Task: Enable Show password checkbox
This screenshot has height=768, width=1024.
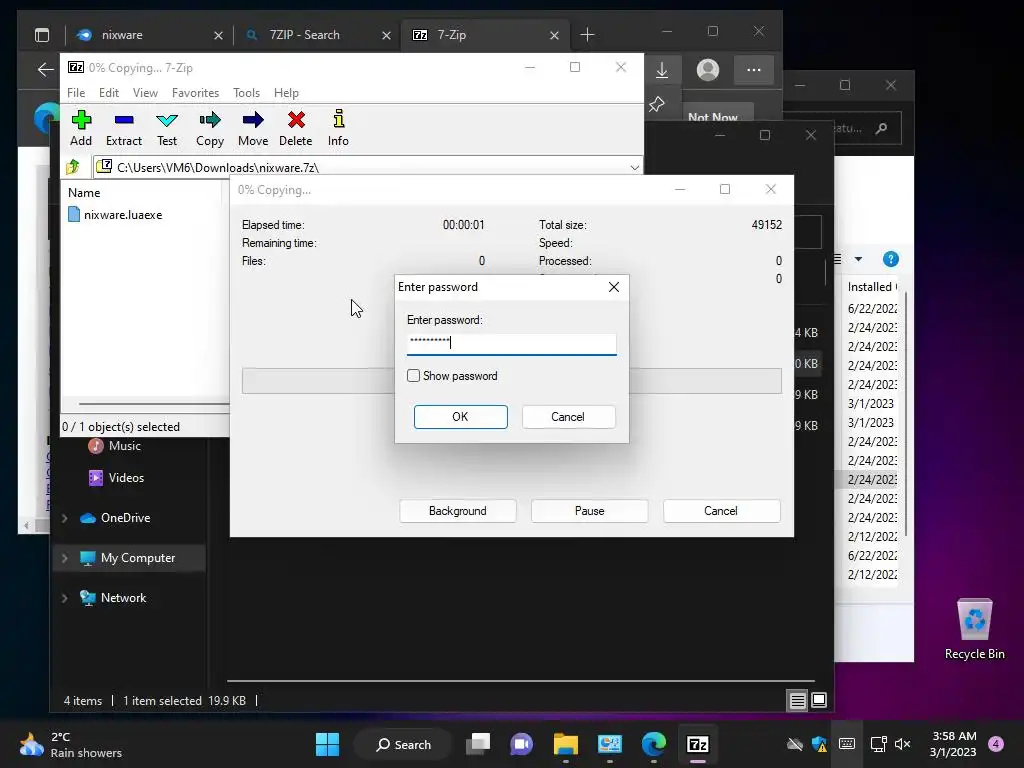Action: [x=413, y=376]
